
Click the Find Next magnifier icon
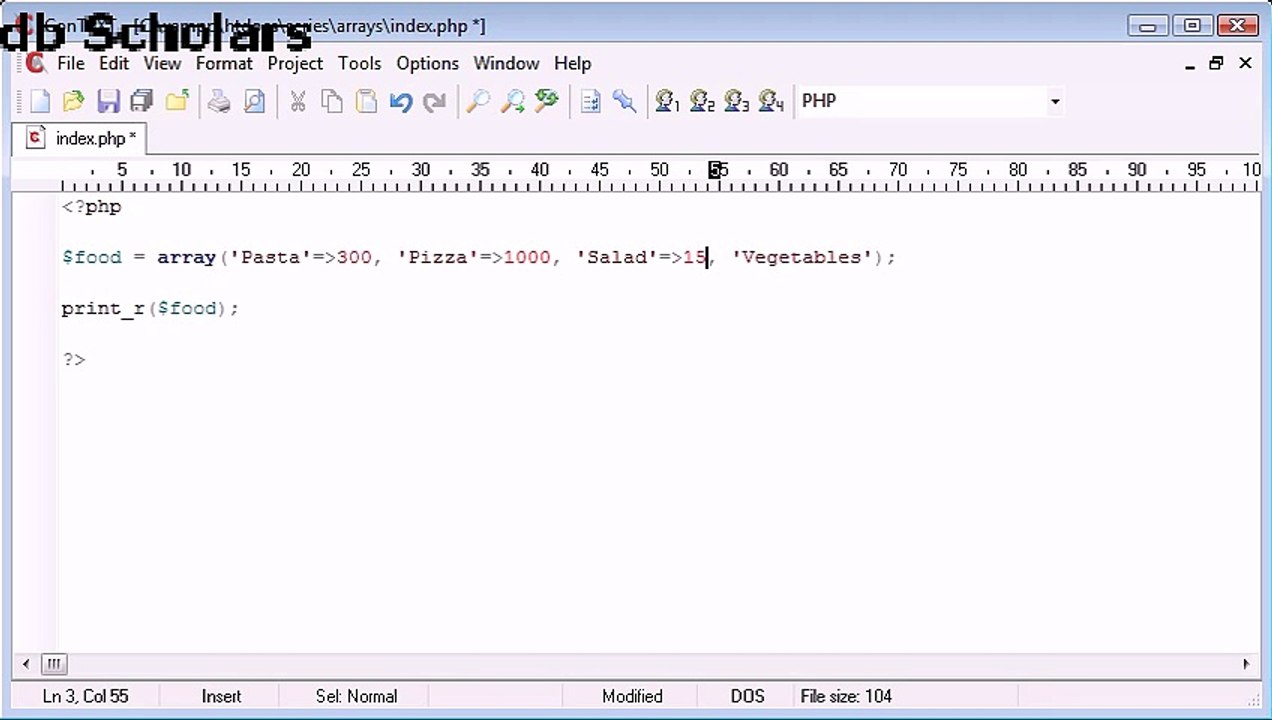click(512, 101)
